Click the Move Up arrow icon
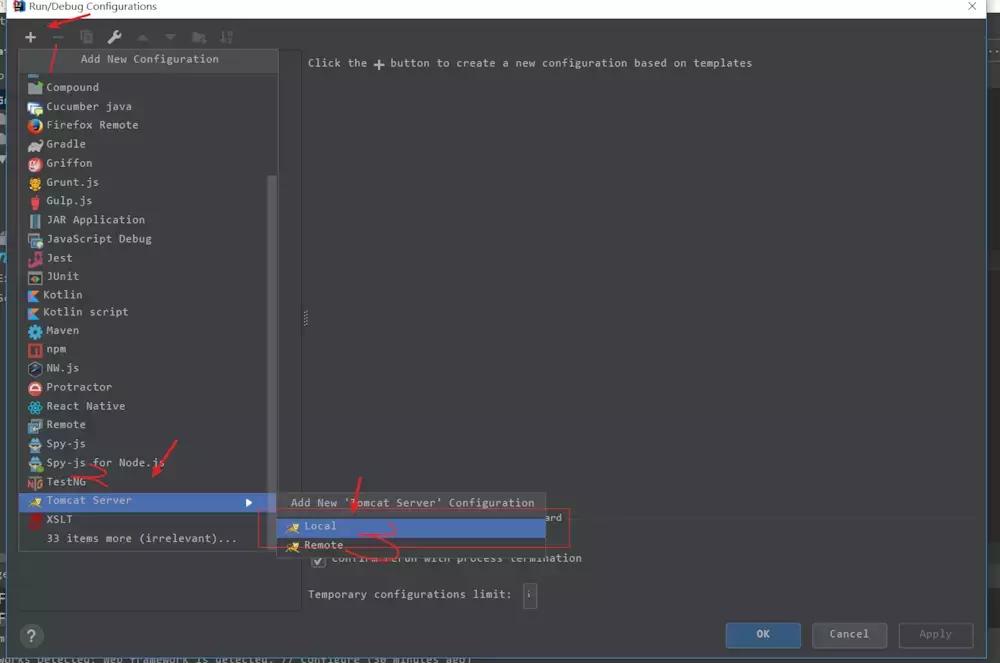Image resolution: width=1000 pixels, height=663 pixels. (x=143, y=38)
